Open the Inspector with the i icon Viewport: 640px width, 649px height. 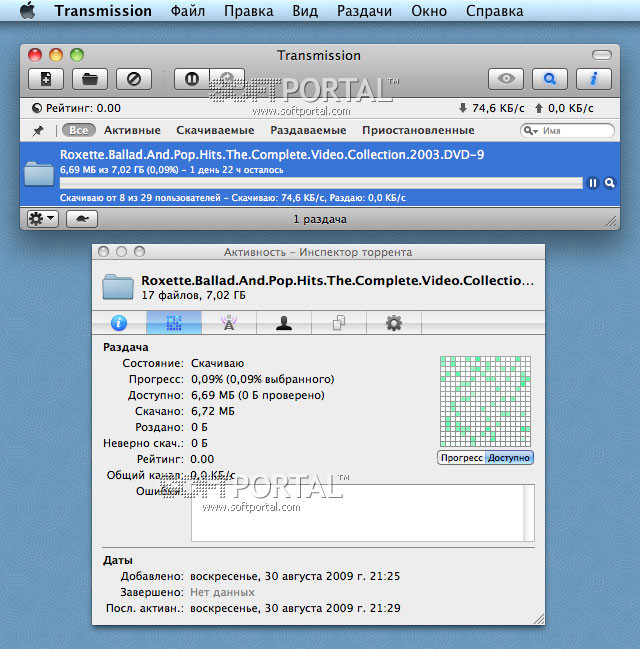[594, 79]
